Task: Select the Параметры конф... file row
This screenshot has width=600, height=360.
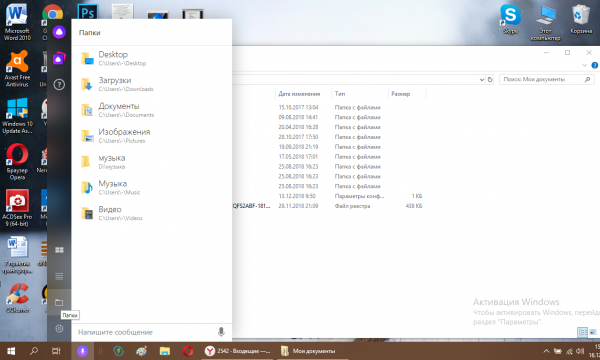Action: 329,196
